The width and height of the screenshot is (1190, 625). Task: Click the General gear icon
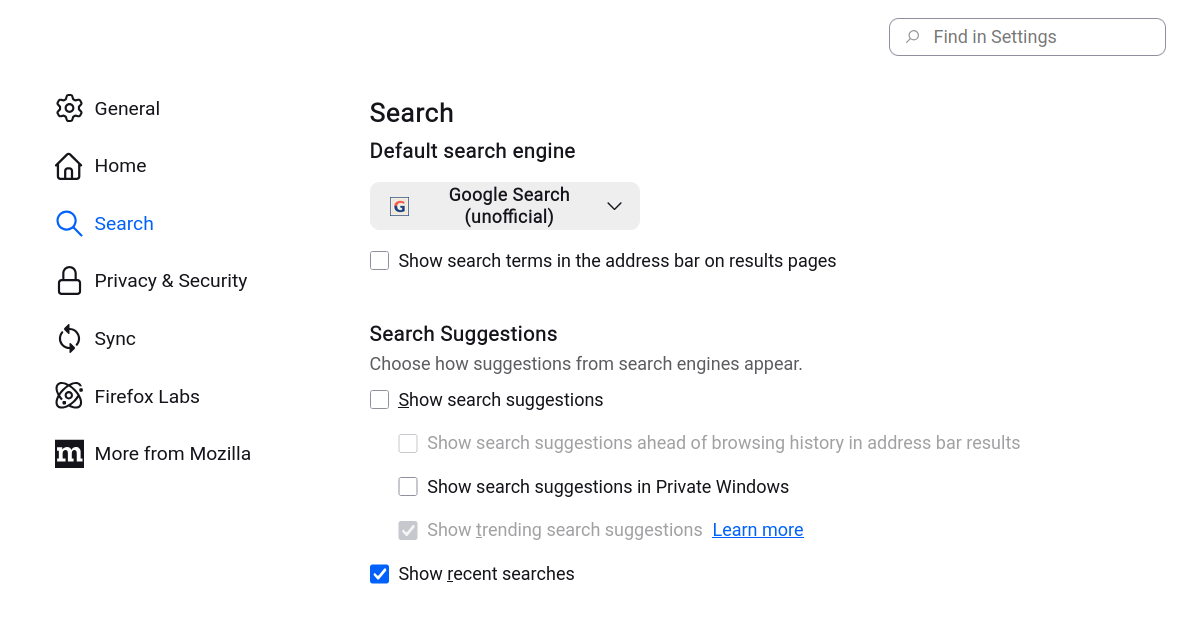[x=69, y=108]
